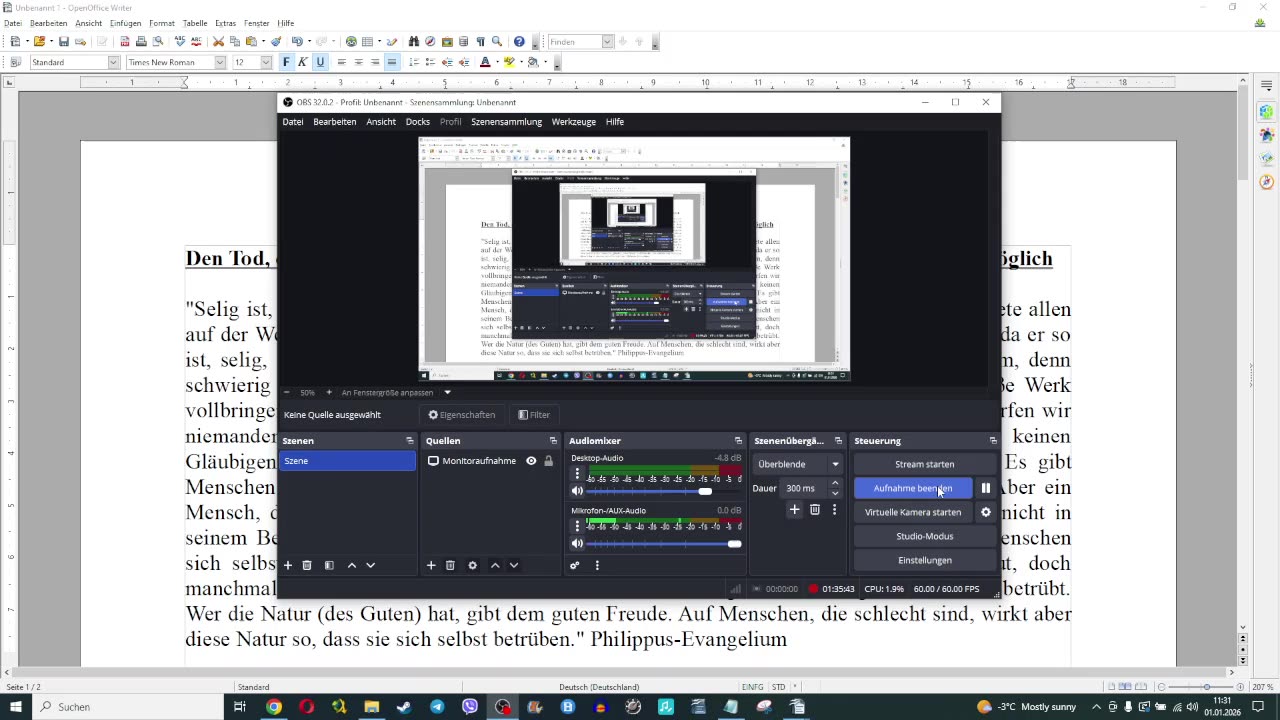Image resolution: width=1280 pixels, height=720 pixels.
Task: Open Desktop-Audio three-dot options menu
Action: (x=577, y=474)
